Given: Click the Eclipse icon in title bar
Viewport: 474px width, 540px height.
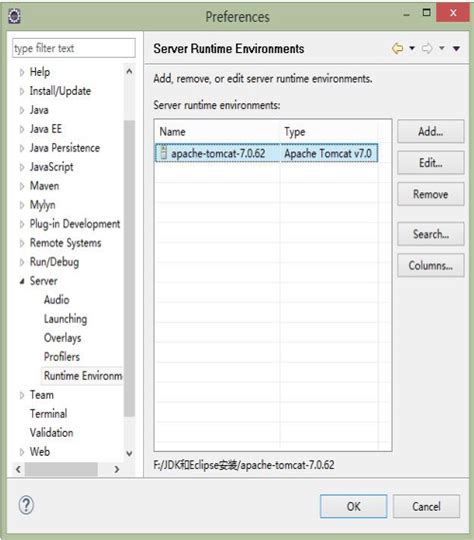Looking at the screenshot, I should tap(14, 16).
